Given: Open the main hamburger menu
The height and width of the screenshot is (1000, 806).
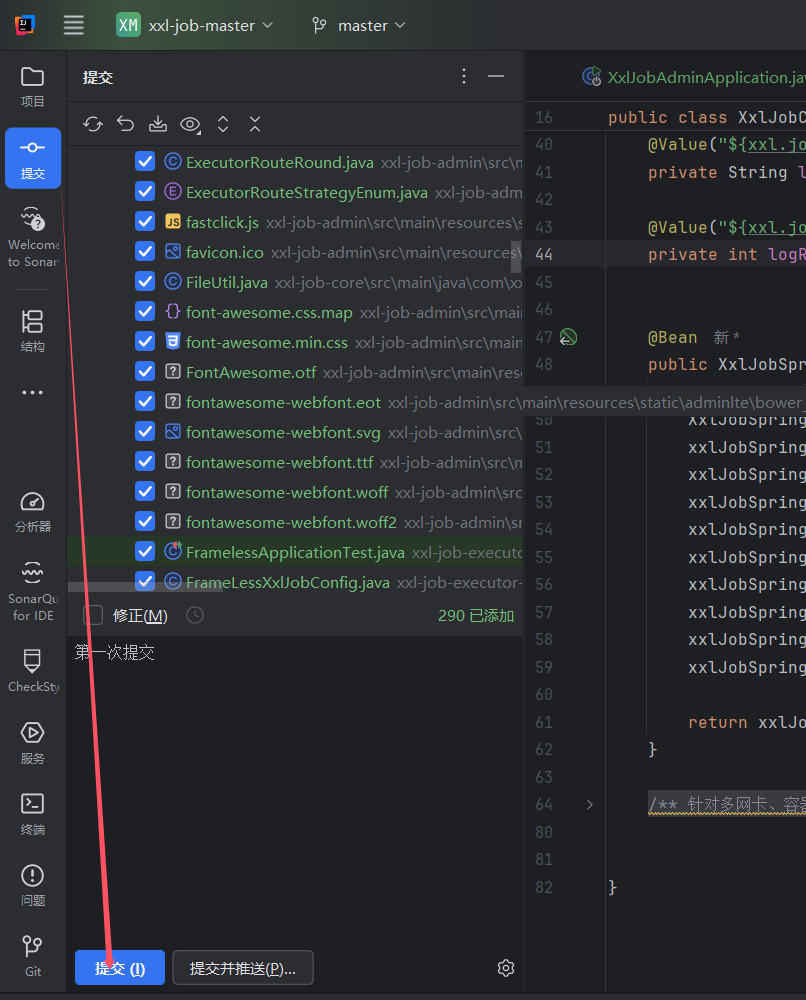Looking at the screenshot, I should click(x=74, y=26).
